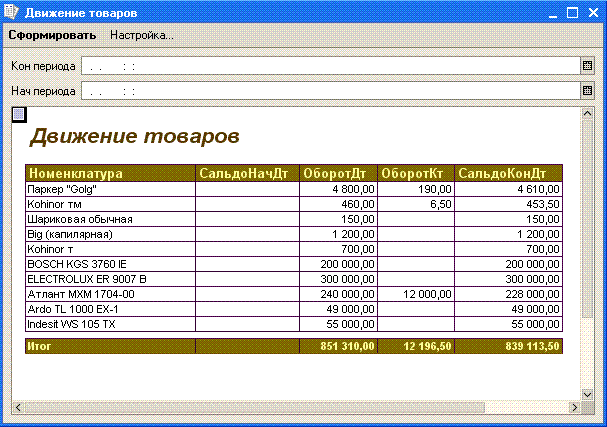Click the vertical scrollbar thumb
Screen dimensions: 607x427
tap(587, 220)
